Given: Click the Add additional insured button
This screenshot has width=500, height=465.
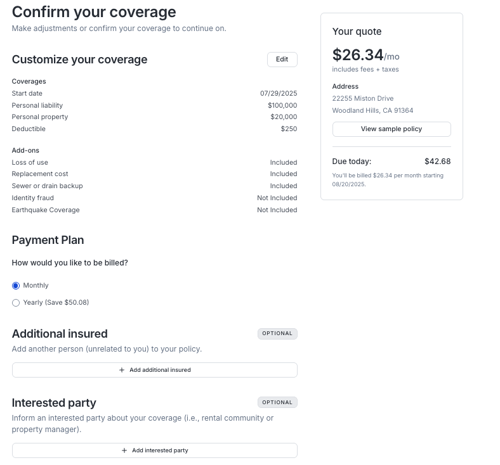Looking at the screenshot, I should point(155,370).
